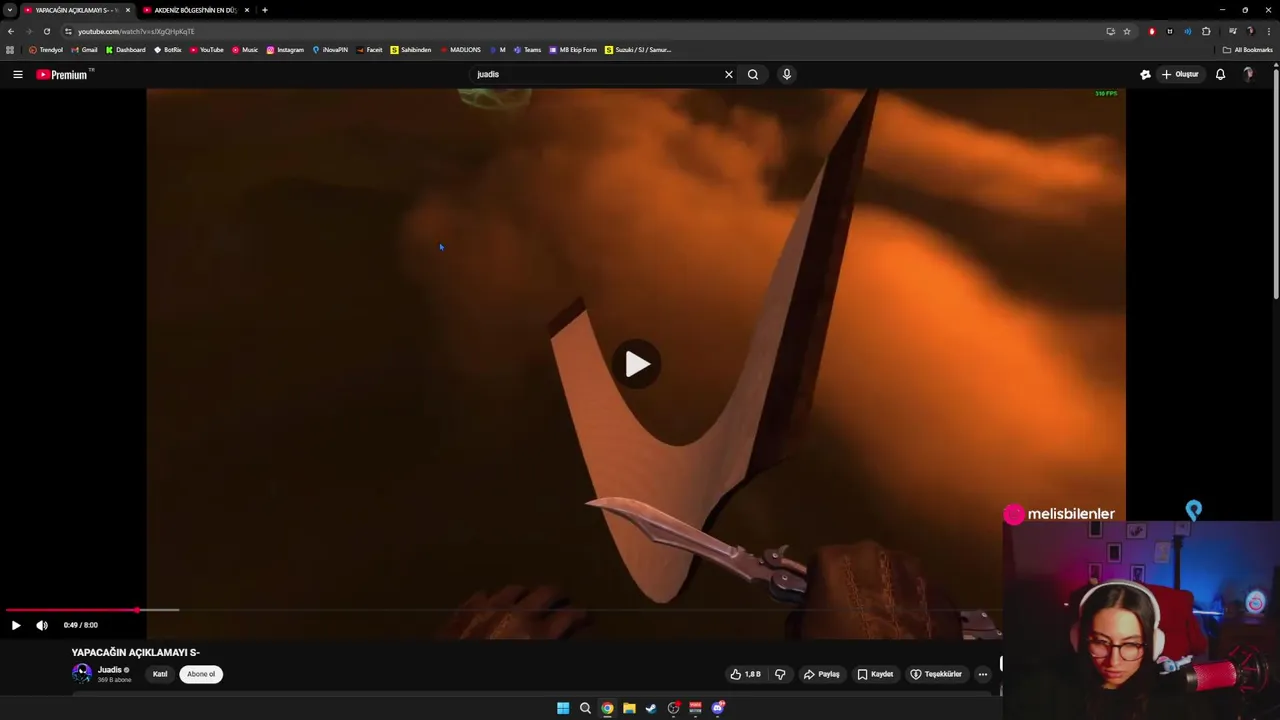Open YouTube notifications bell
The width and height of the screenshot is (1280, 720).
(x=1220, y=74)
